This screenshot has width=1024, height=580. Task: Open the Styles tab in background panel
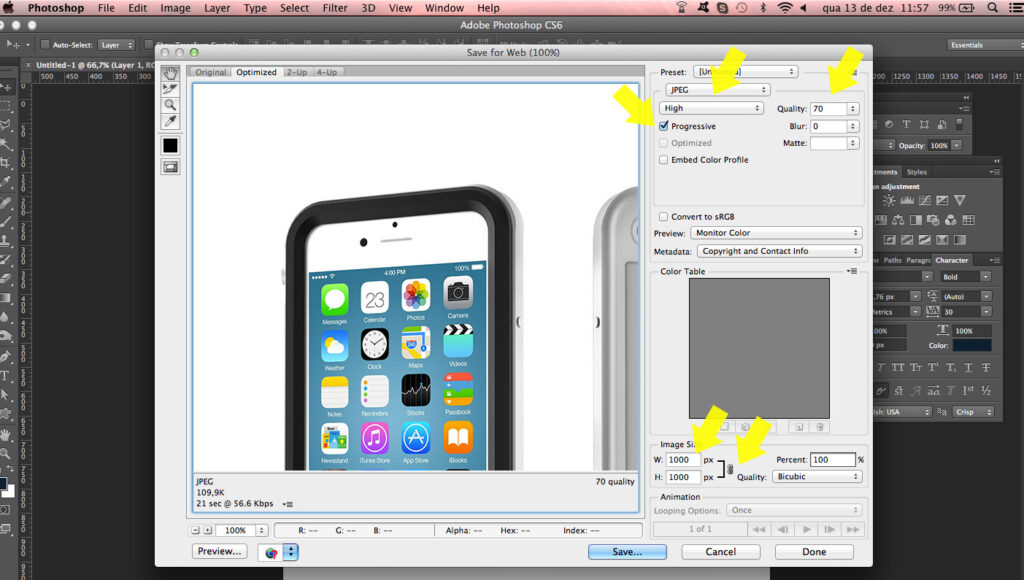tap(916, 172)
